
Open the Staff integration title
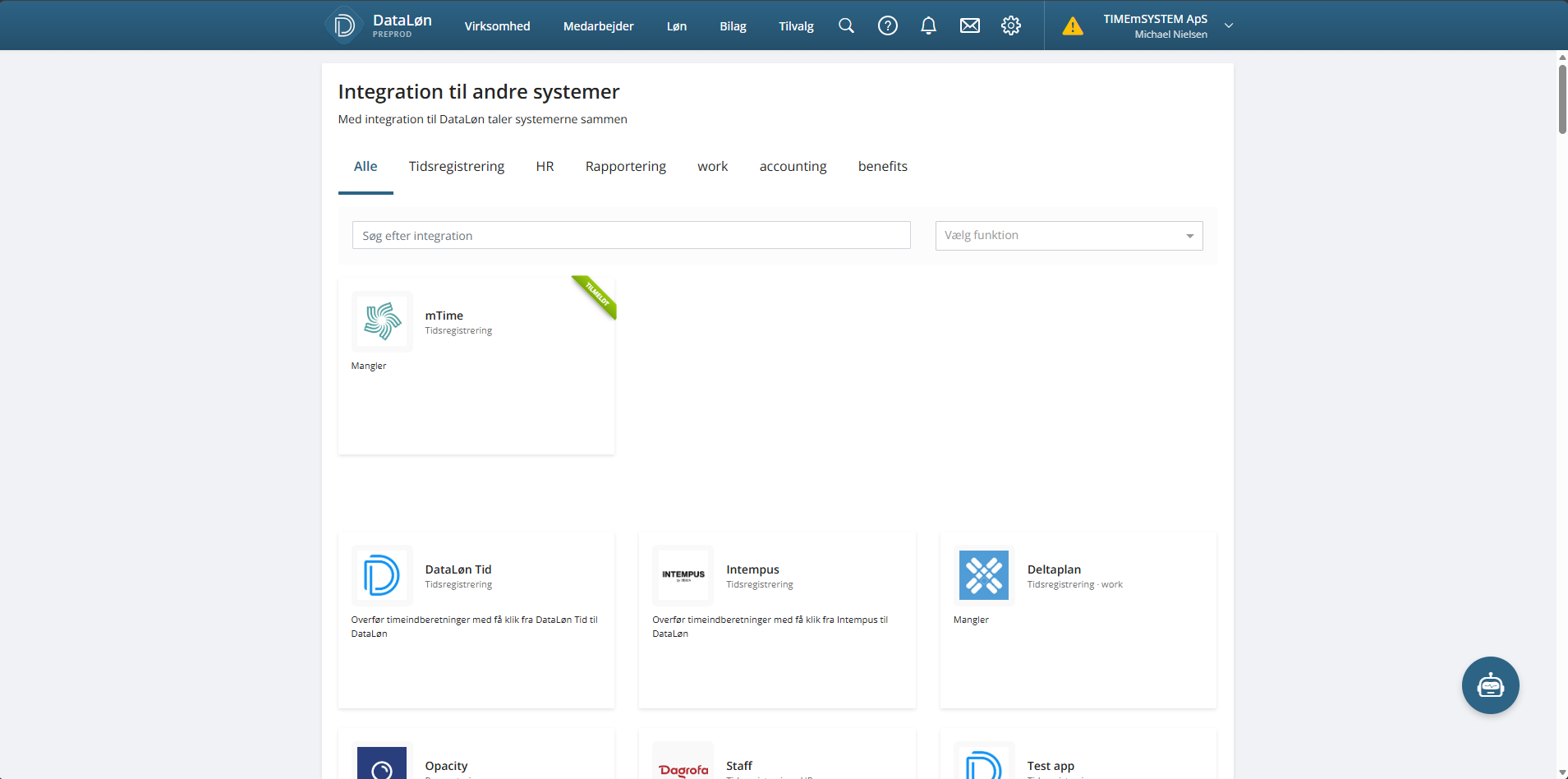[738, 766]
